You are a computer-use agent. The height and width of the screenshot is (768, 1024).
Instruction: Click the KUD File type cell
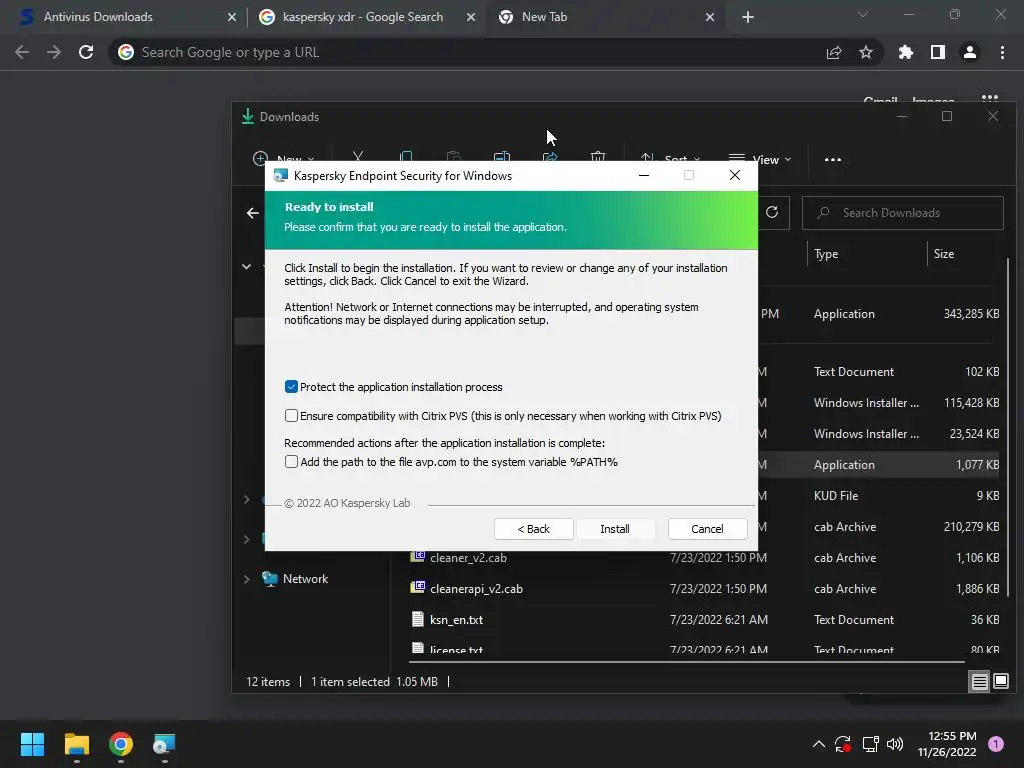point(836,496)
